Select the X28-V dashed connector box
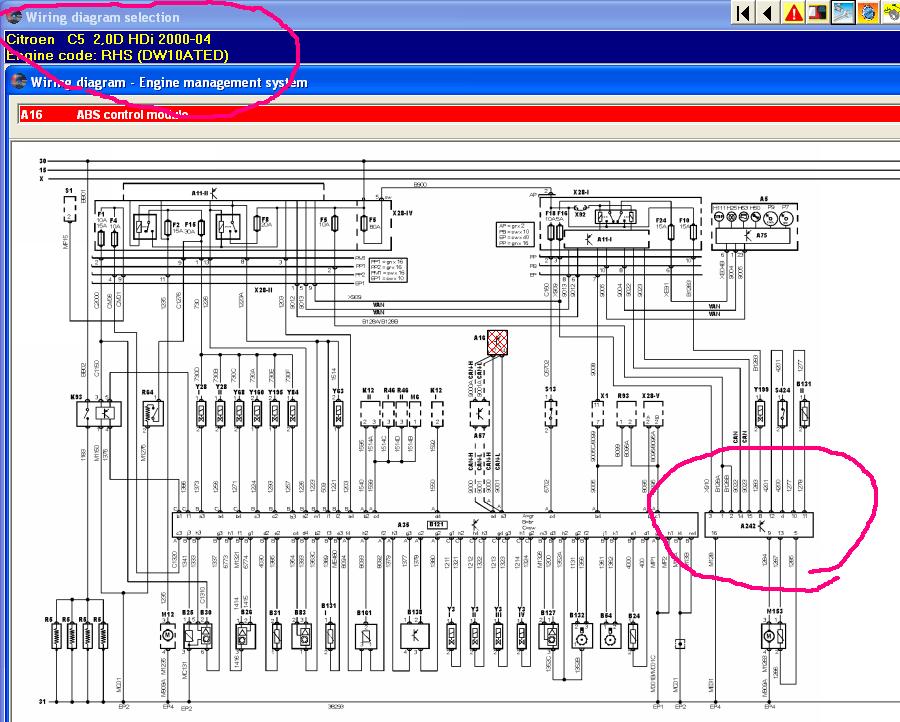The width and height of the screenshot is (900, 722). [653, 413]
